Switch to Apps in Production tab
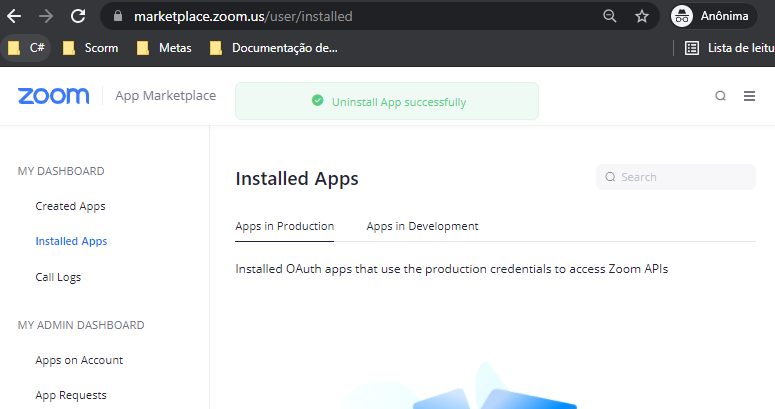Screen dimensions: 775x409 [x=285, y=227]
